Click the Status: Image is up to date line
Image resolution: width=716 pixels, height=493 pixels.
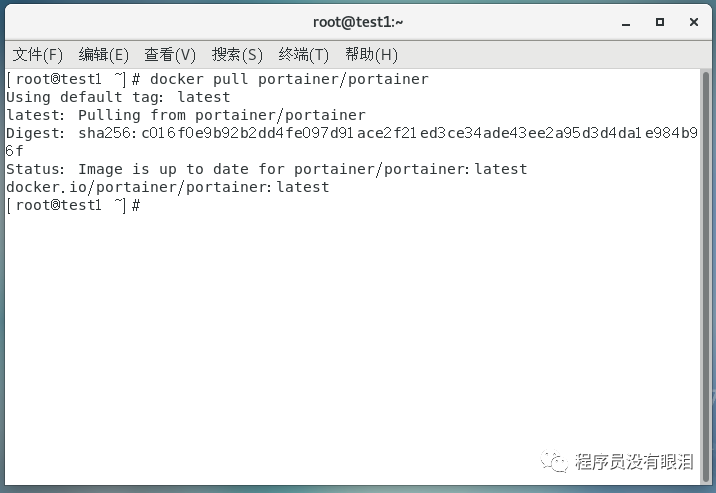tap(267, 169)
